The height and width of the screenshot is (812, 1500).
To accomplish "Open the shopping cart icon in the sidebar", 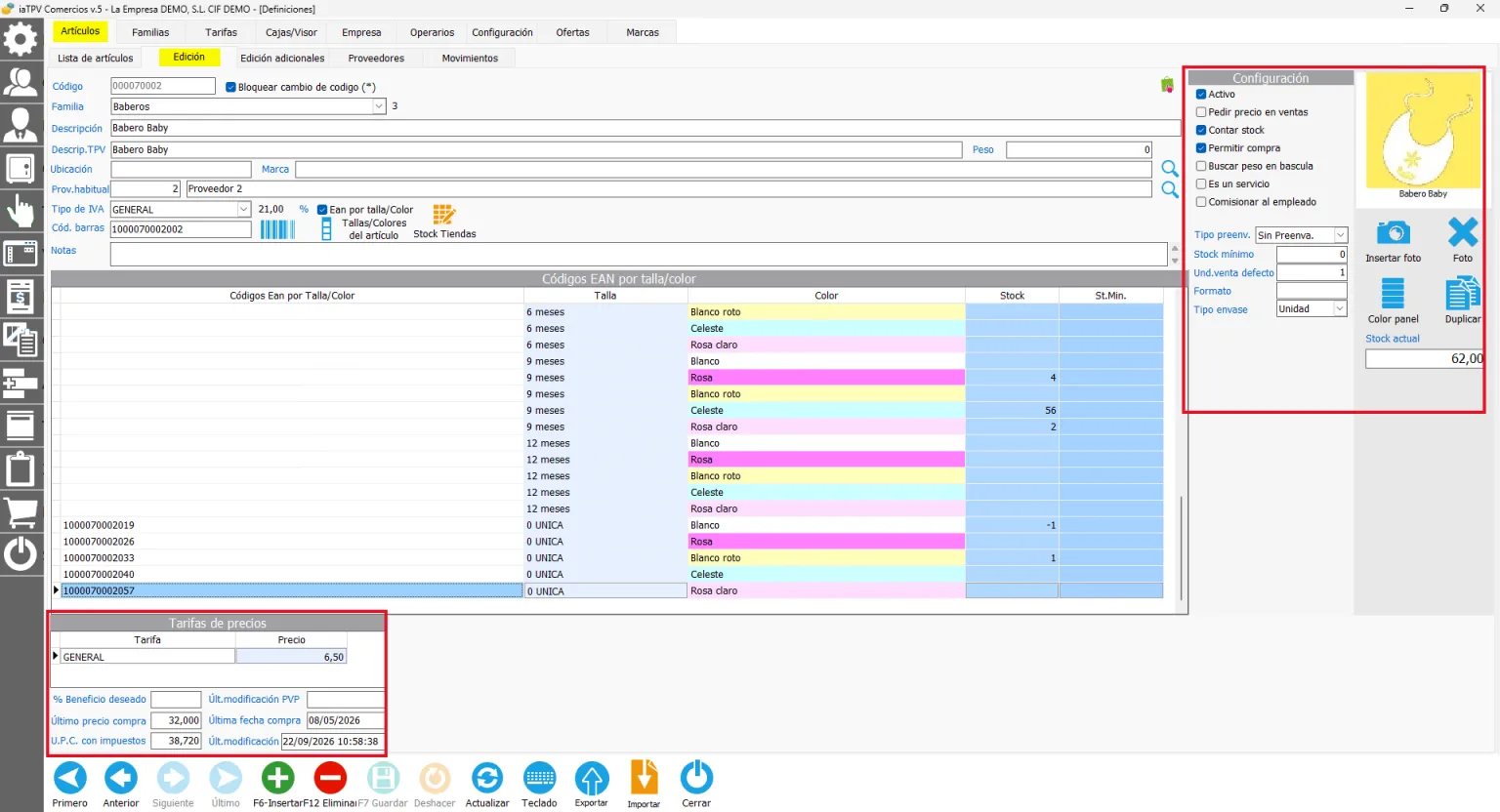I will click(21, 511).
